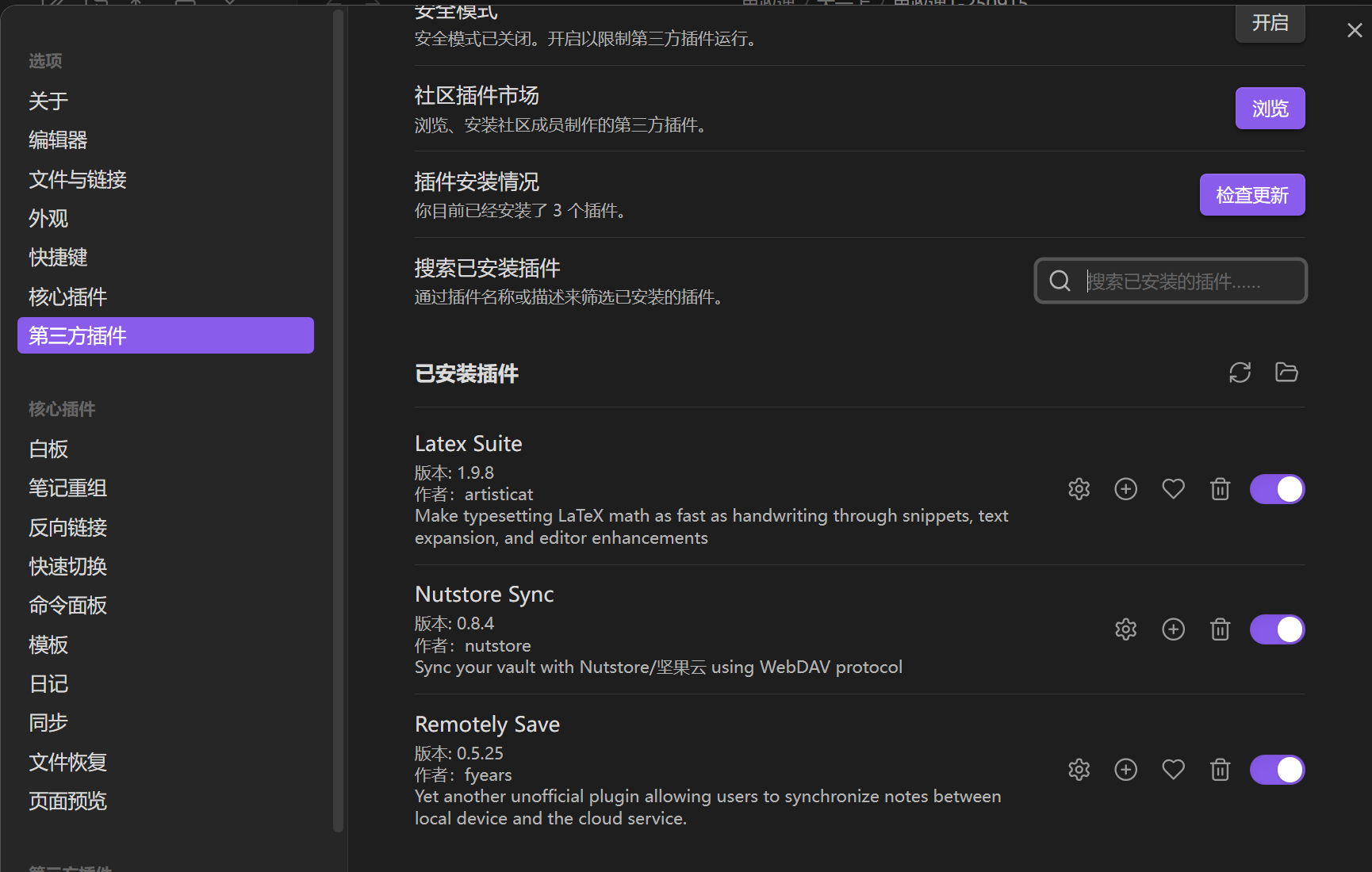Switch to the 编辑器 settings tab
This screenshot has height=872, width=1372.
coord(58,140)
